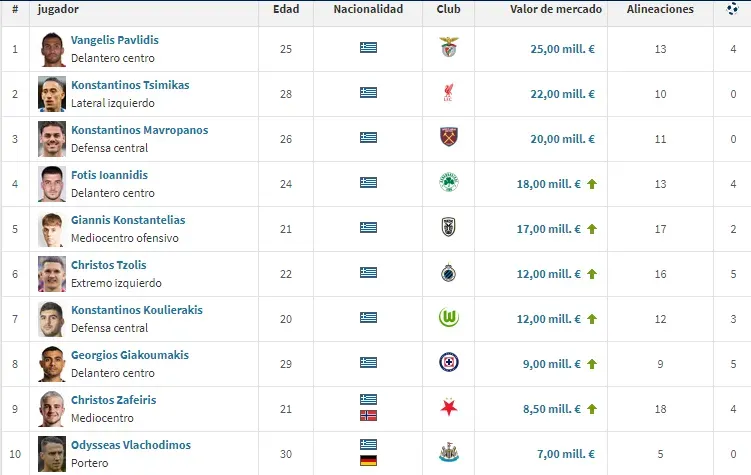Screen dimensions: 751x475
Task: Click the Norwegian flag for Christos Zafeiris
Action: pos(369,415)
